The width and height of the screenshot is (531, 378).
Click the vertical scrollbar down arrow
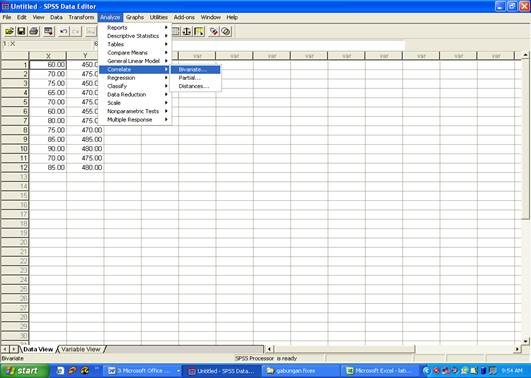click(x=525, y=341)
